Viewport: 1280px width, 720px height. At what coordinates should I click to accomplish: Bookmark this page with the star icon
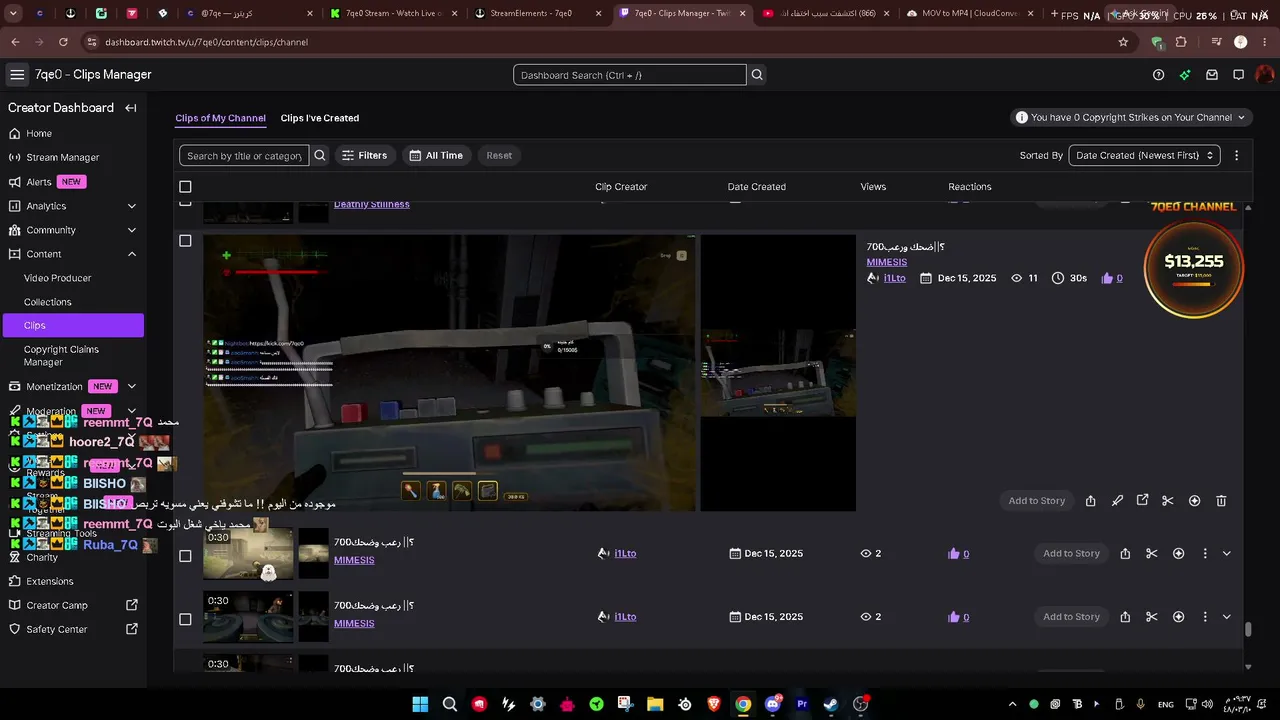pos(1123,42)
